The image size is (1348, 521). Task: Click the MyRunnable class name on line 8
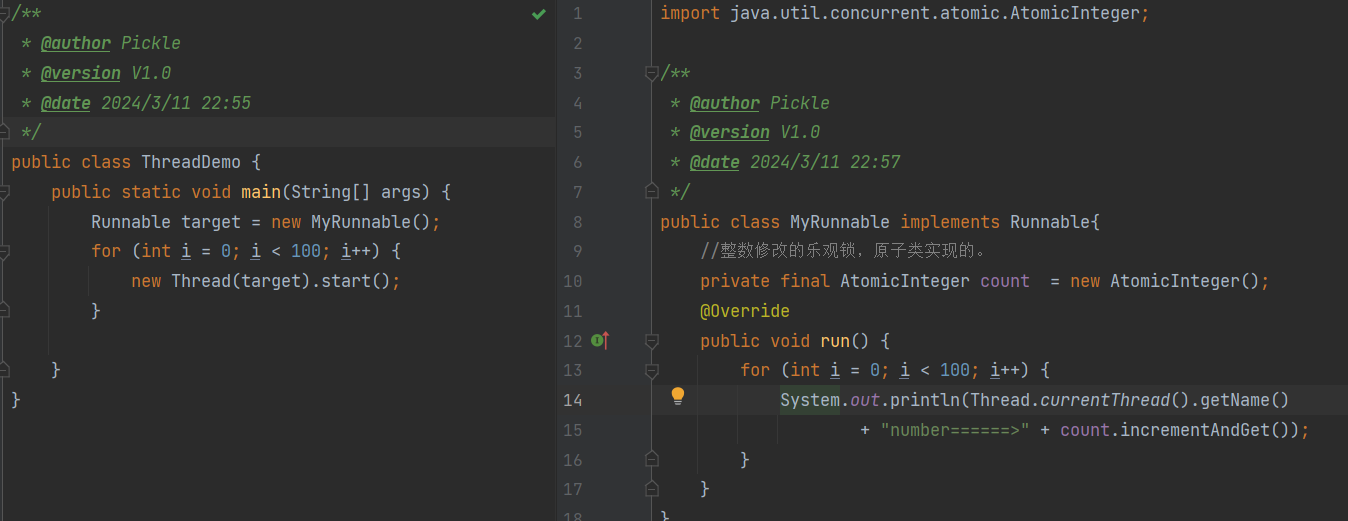840,222
